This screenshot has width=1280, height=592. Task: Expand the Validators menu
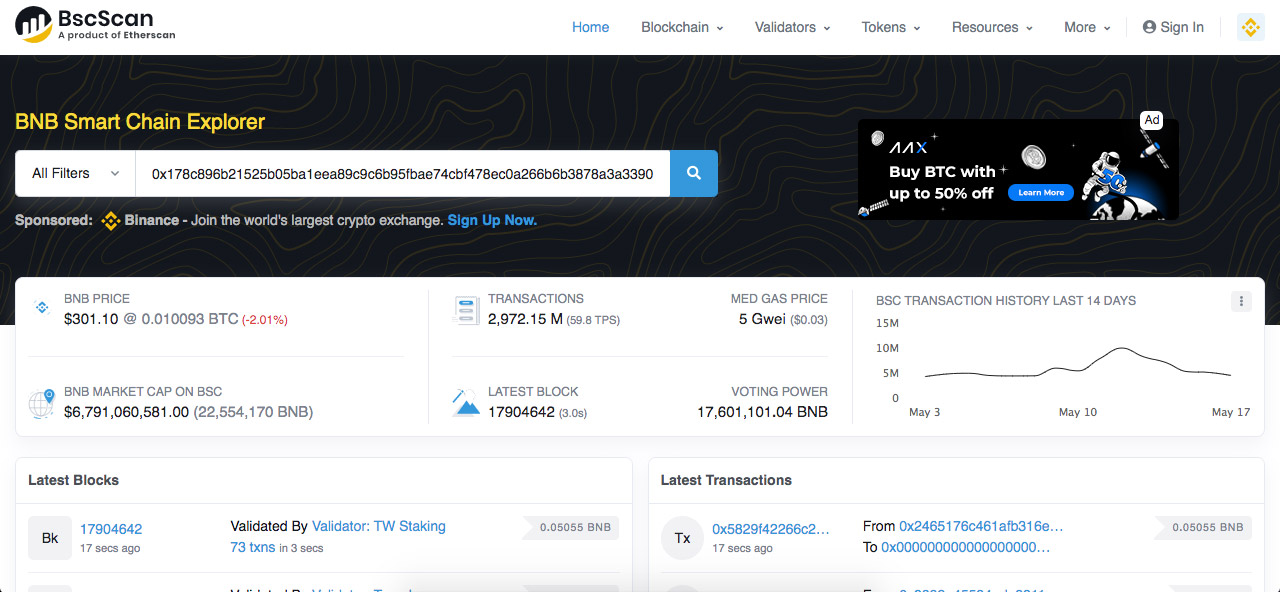(x=792, y=27)
